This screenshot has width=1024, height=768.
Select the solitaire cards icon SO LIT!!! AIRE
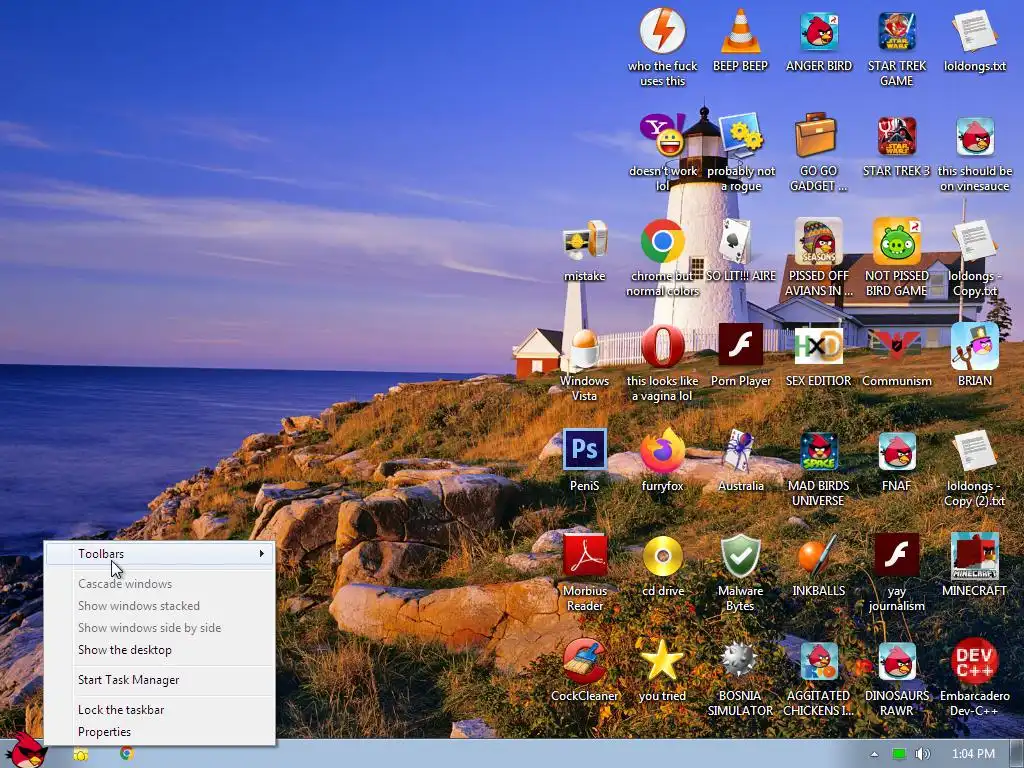pyautogui.click(x=735, y=241)
